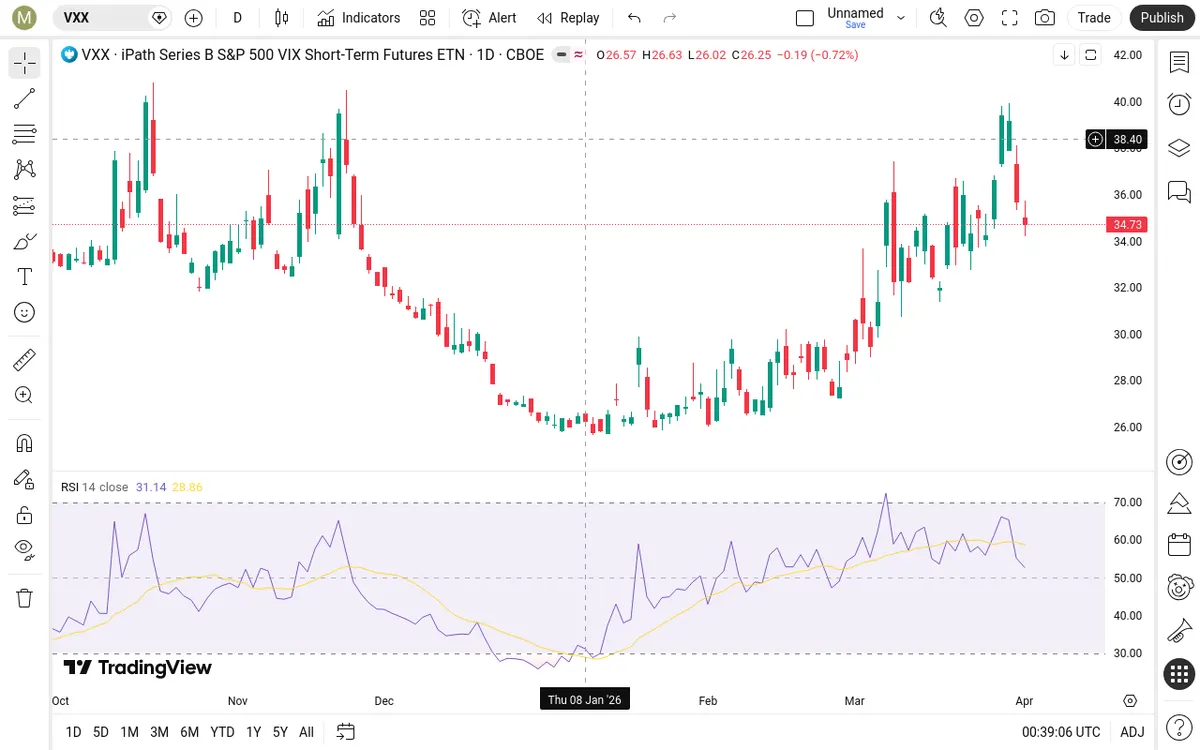Select the All time range
The width and height of the screenshot is (1200, 750).
(x=306, y=732)
